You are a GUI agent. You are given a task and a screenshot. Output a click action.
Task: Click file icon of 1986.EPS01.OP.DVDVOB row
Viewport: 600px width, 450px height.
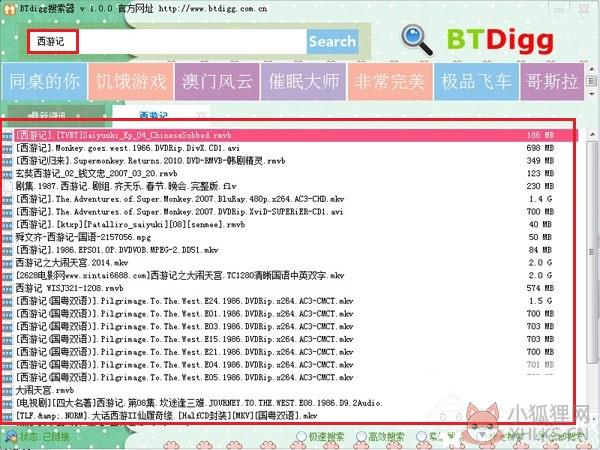(x=7, y=251)
